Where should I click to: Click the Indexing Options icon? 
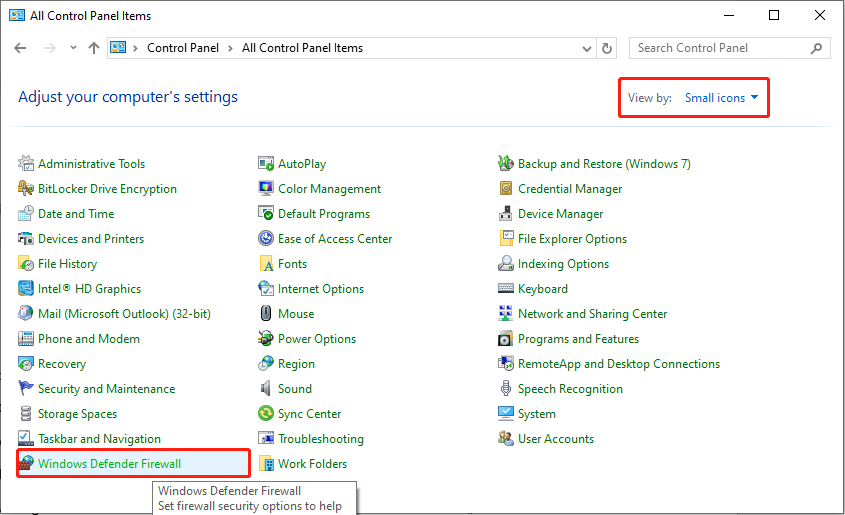coord(505,263)
